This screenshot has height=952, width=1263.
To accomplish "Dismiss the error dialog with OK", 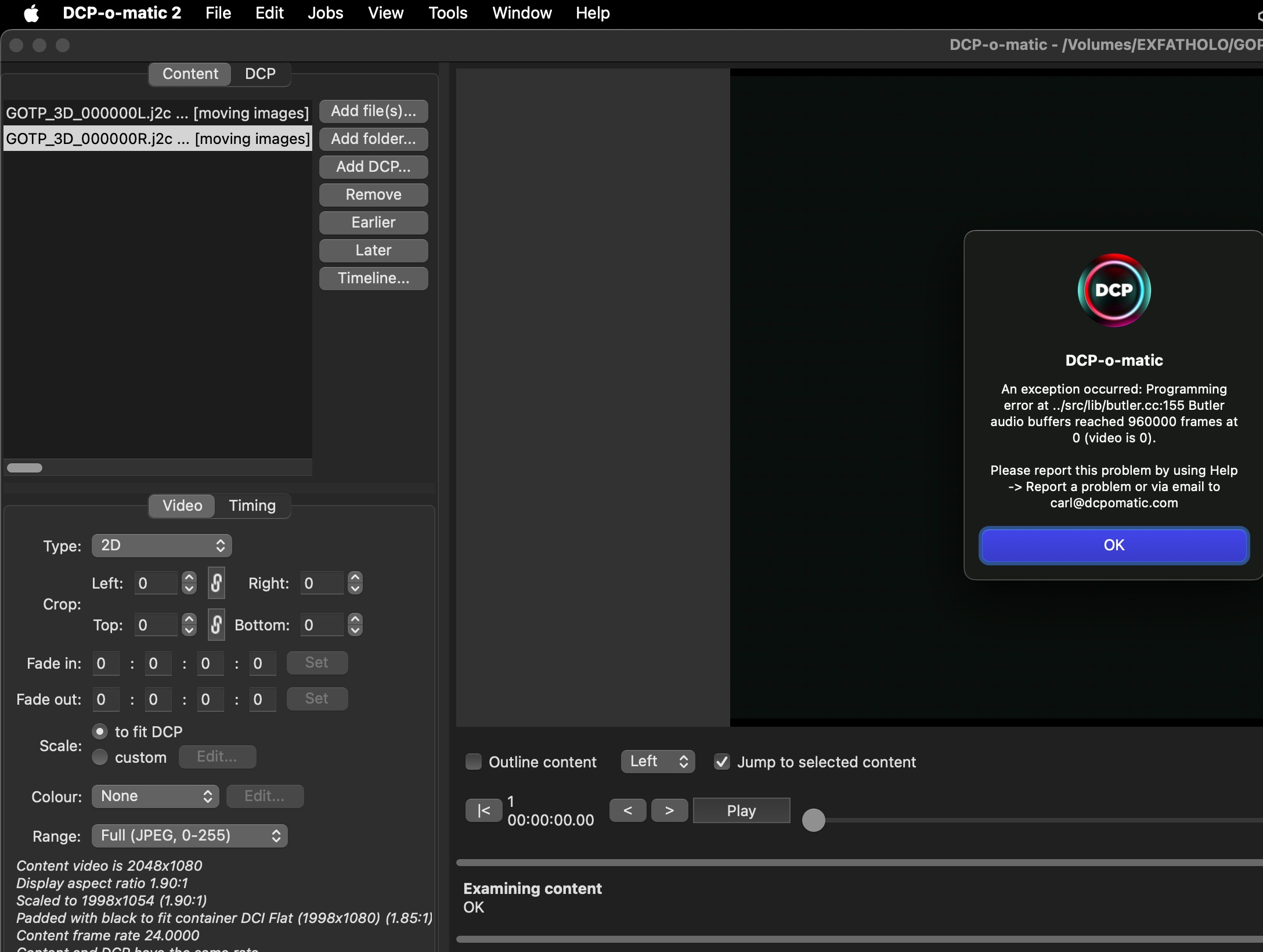I will click(1113, 545).
